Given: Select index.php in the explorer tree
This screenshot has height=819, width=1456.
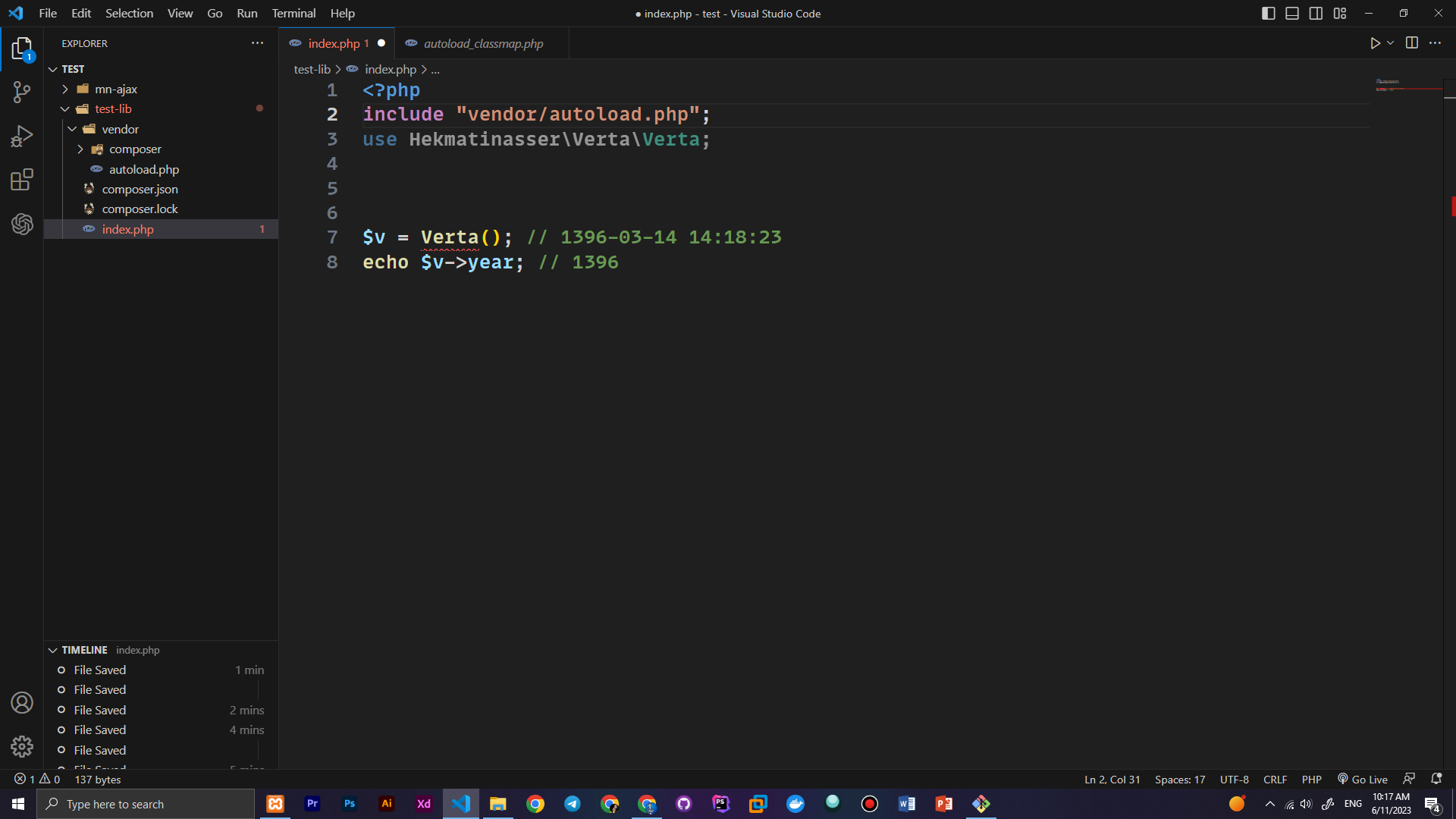Looking at the screenshot, I should [161, 229].
